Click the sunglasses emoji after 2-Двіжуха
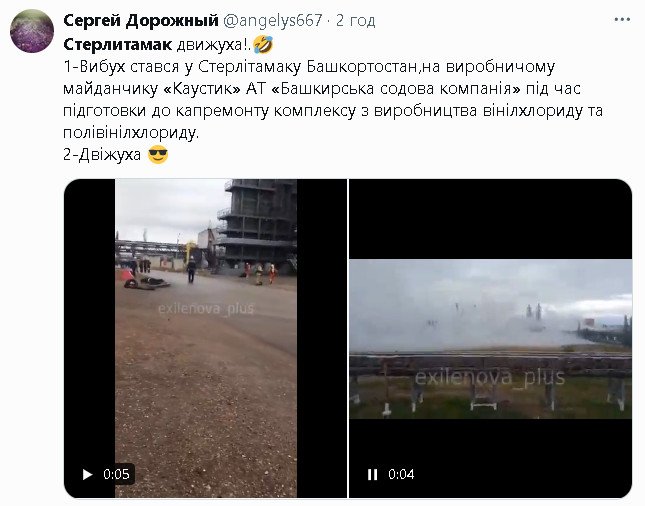645x506 pixels. coord(158,155)
